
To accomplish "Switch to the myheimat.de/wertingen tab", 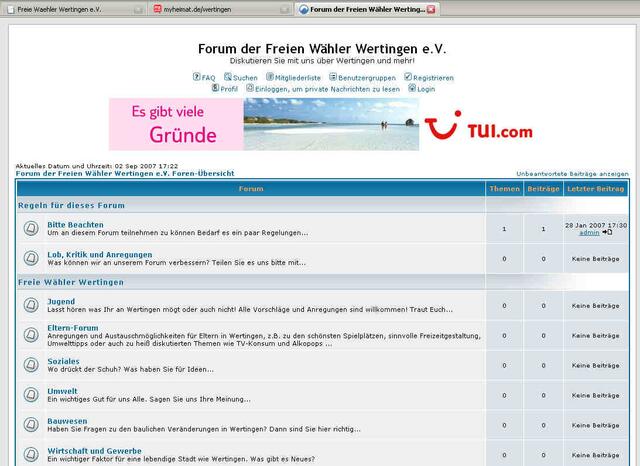I will click(x=221, y=9).
